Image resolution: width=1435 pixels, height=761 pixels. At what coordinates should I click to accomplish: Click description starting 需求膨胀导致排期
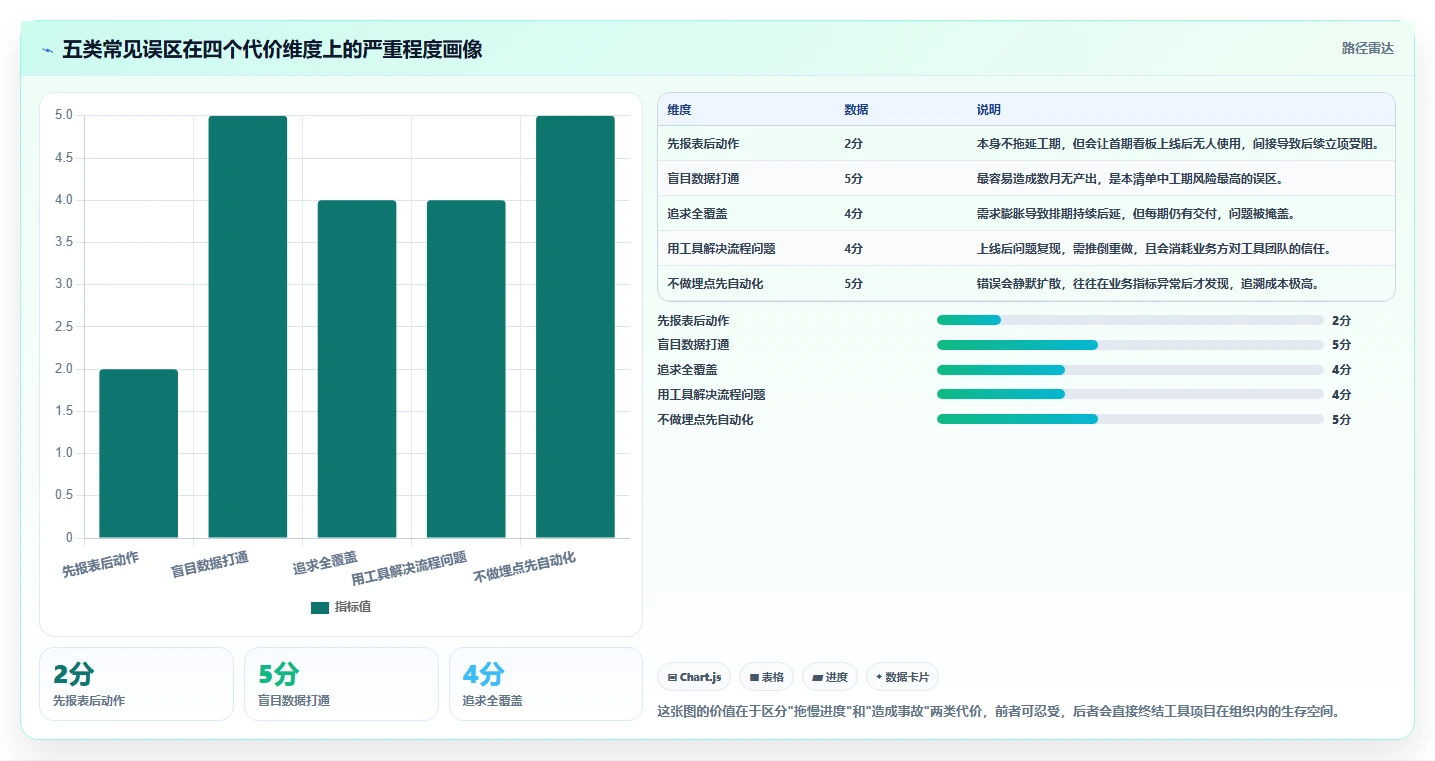pyautogui.click(x=1136, y=214)
